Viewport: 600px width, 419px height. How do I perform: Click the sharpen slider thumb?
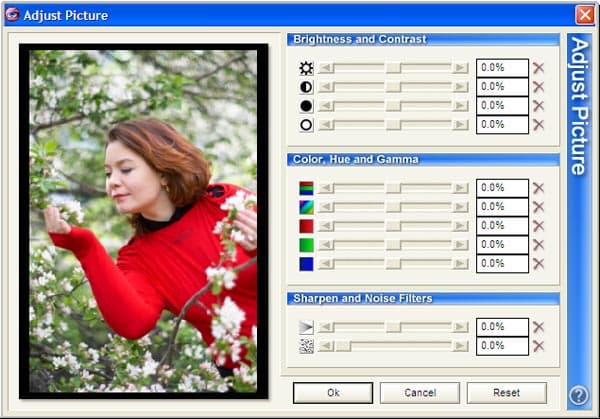point(393,327)
